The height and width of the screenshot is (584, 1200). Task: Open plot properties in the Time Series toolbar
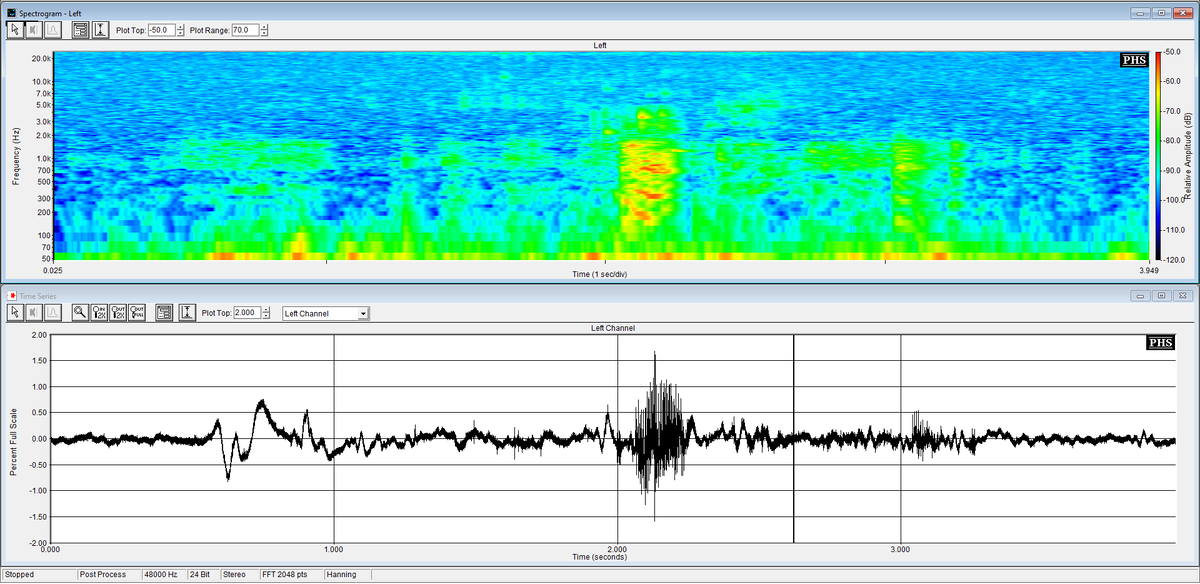click(166, 313)
